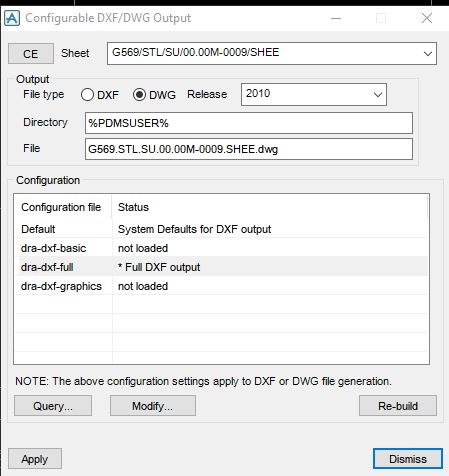Click the CE button
The height and width of the screenshot is (476, 449).
pyautogui.click(x=31, y=54)
